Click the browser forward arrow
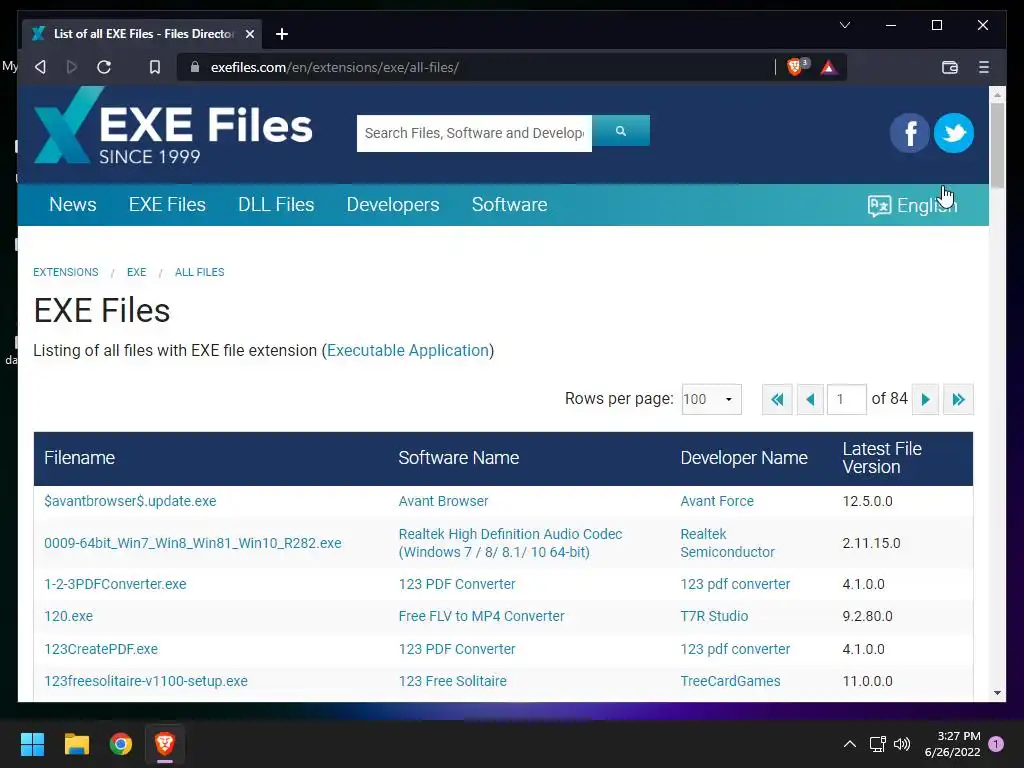1024x768 pixels. [72, 67]
